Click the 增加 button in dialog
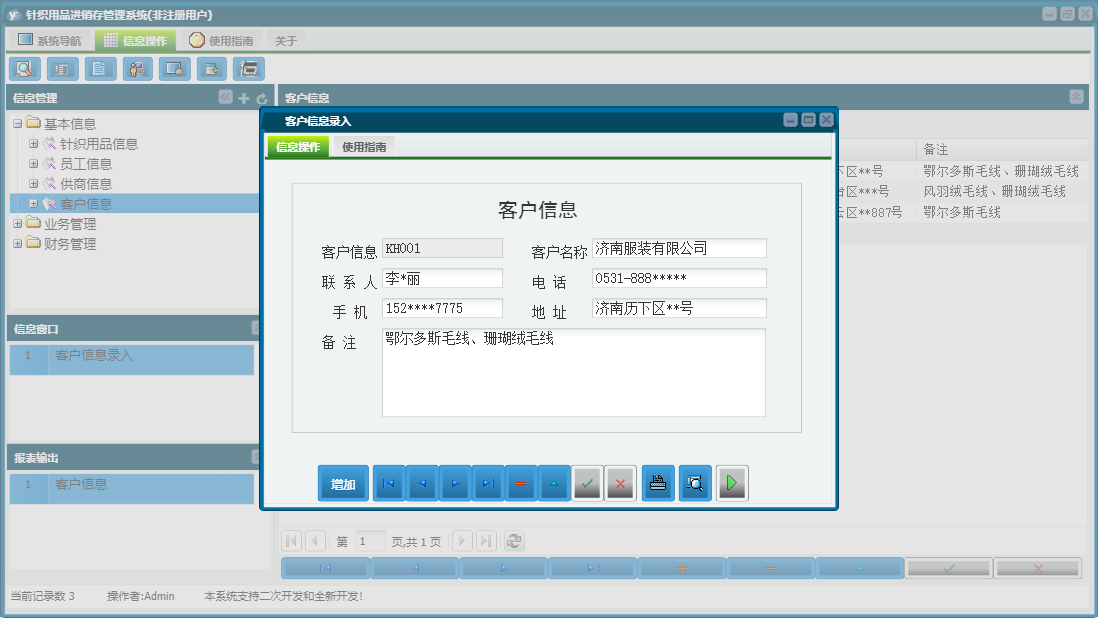This screenshot has width=1098, height=618. pyautogui.click(x=343, y=484)
